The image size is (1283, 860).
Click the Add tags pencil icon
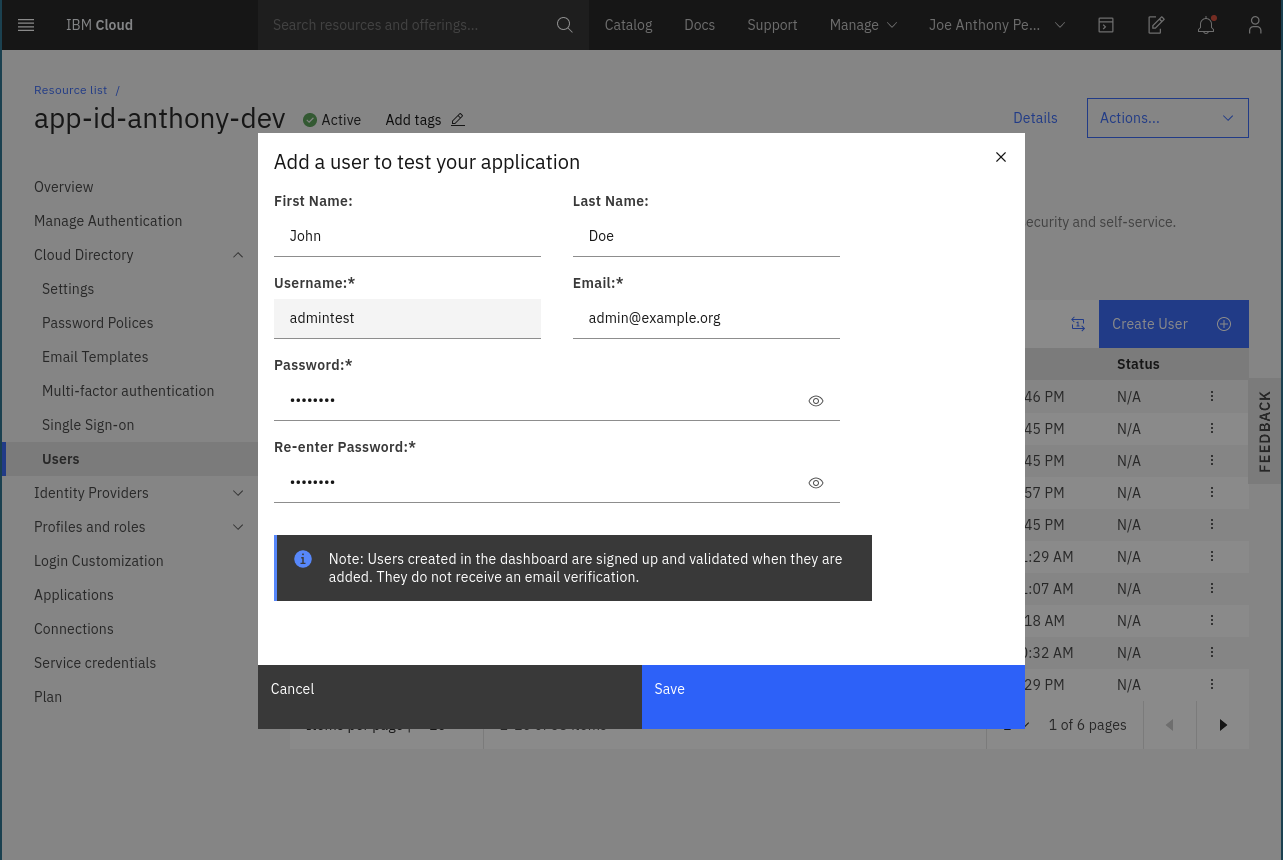(458, 120)
